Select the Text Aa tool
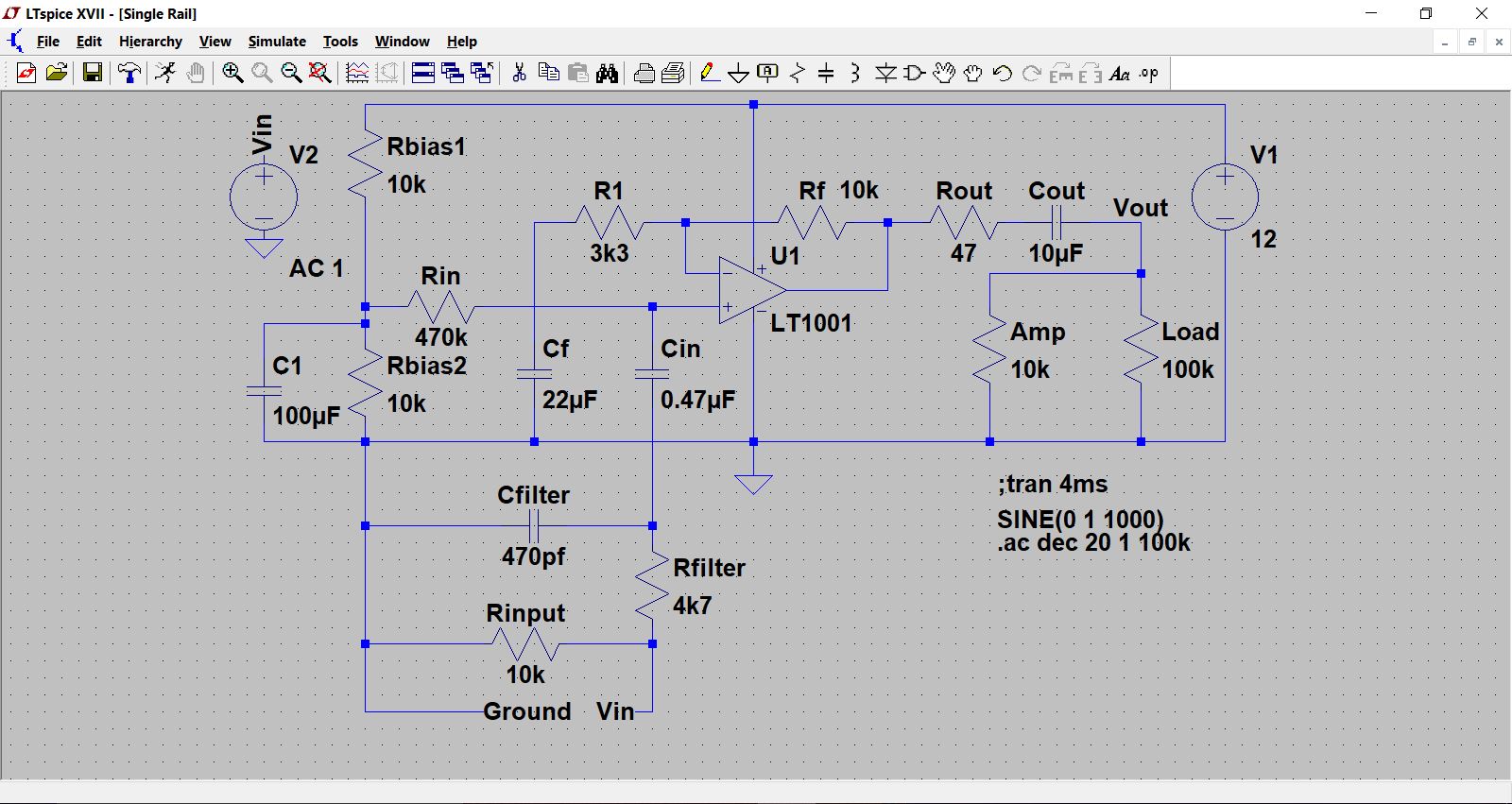1512x804 pixels. pyautogui.click(x=1120, y=73)
